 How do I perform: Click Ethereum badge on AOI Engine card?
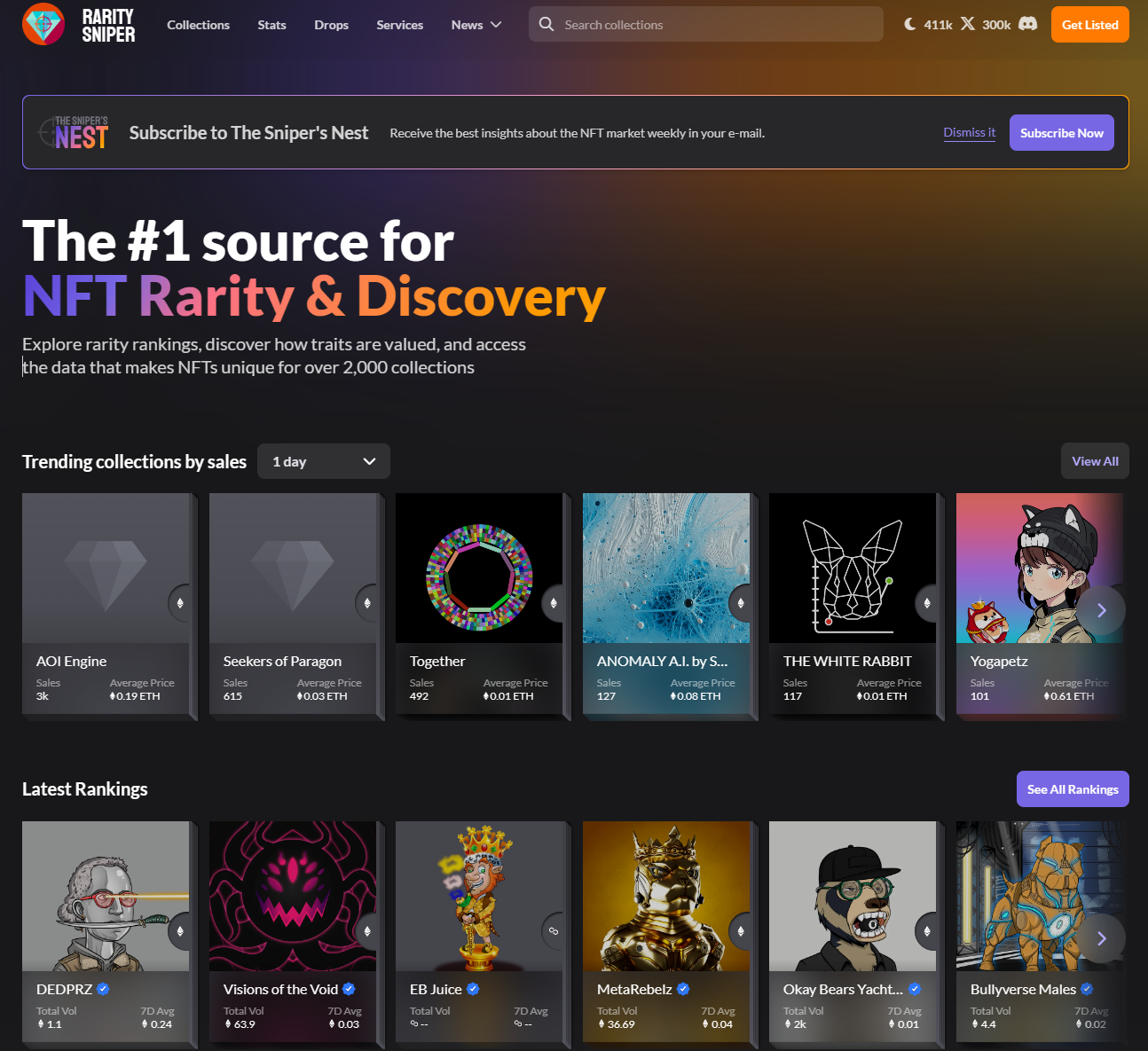(180, 603)
